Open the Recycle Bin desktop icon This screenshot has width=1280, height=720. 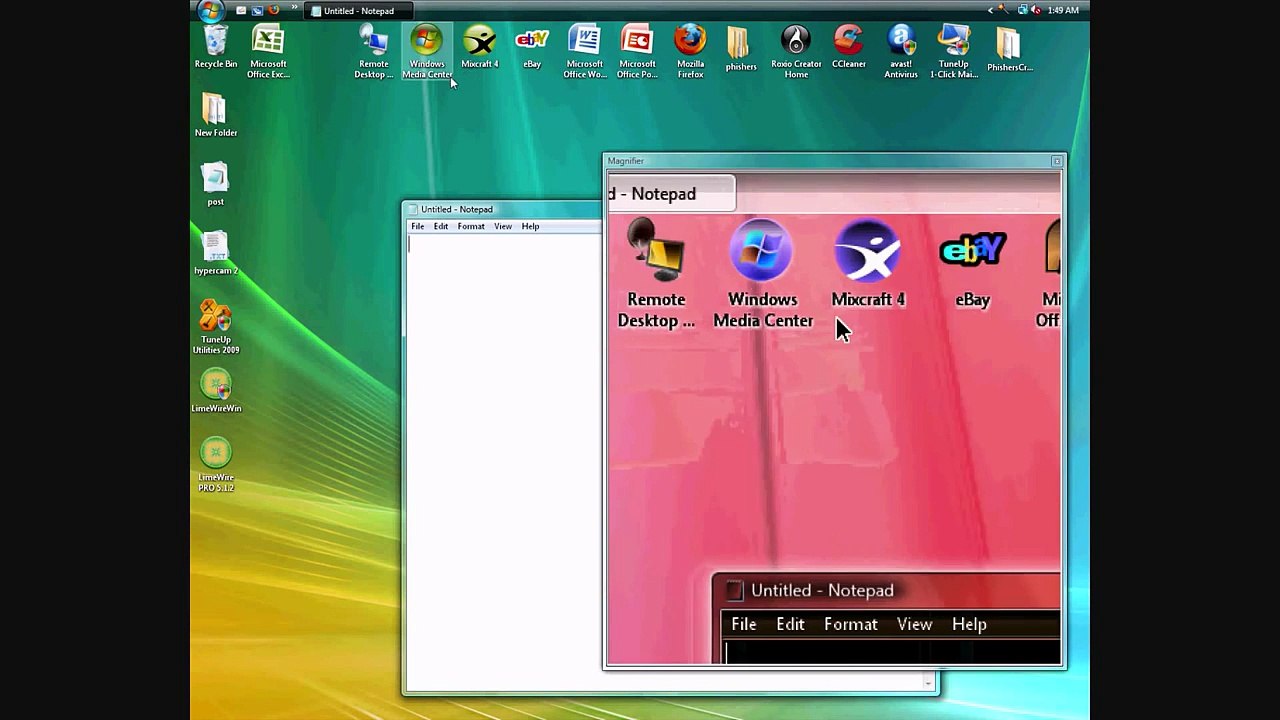click(216, 48)
